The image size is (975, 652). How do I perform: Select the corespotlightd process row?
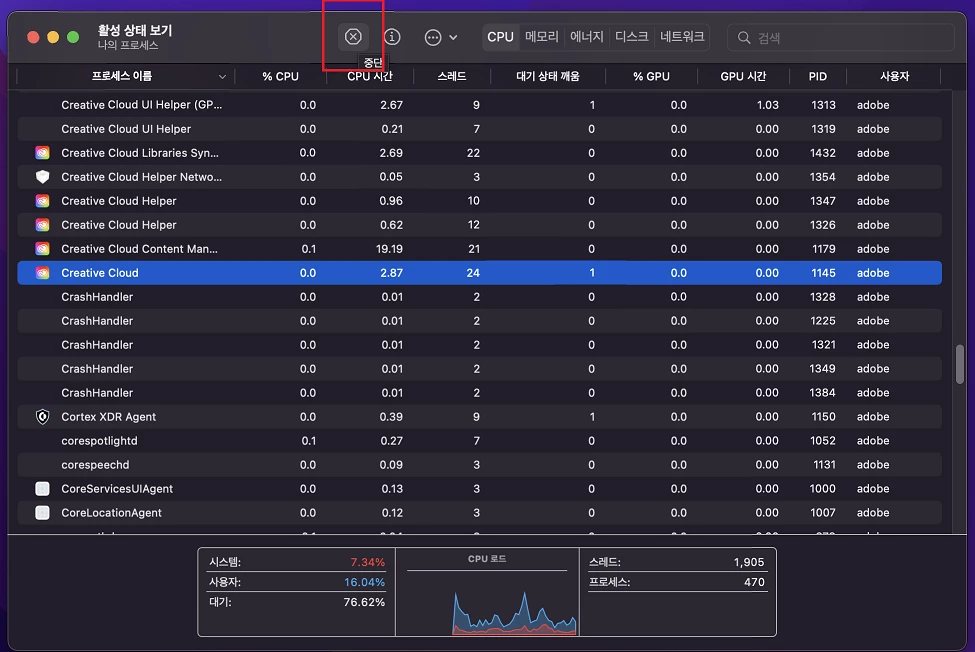click(x=479, y=441)
